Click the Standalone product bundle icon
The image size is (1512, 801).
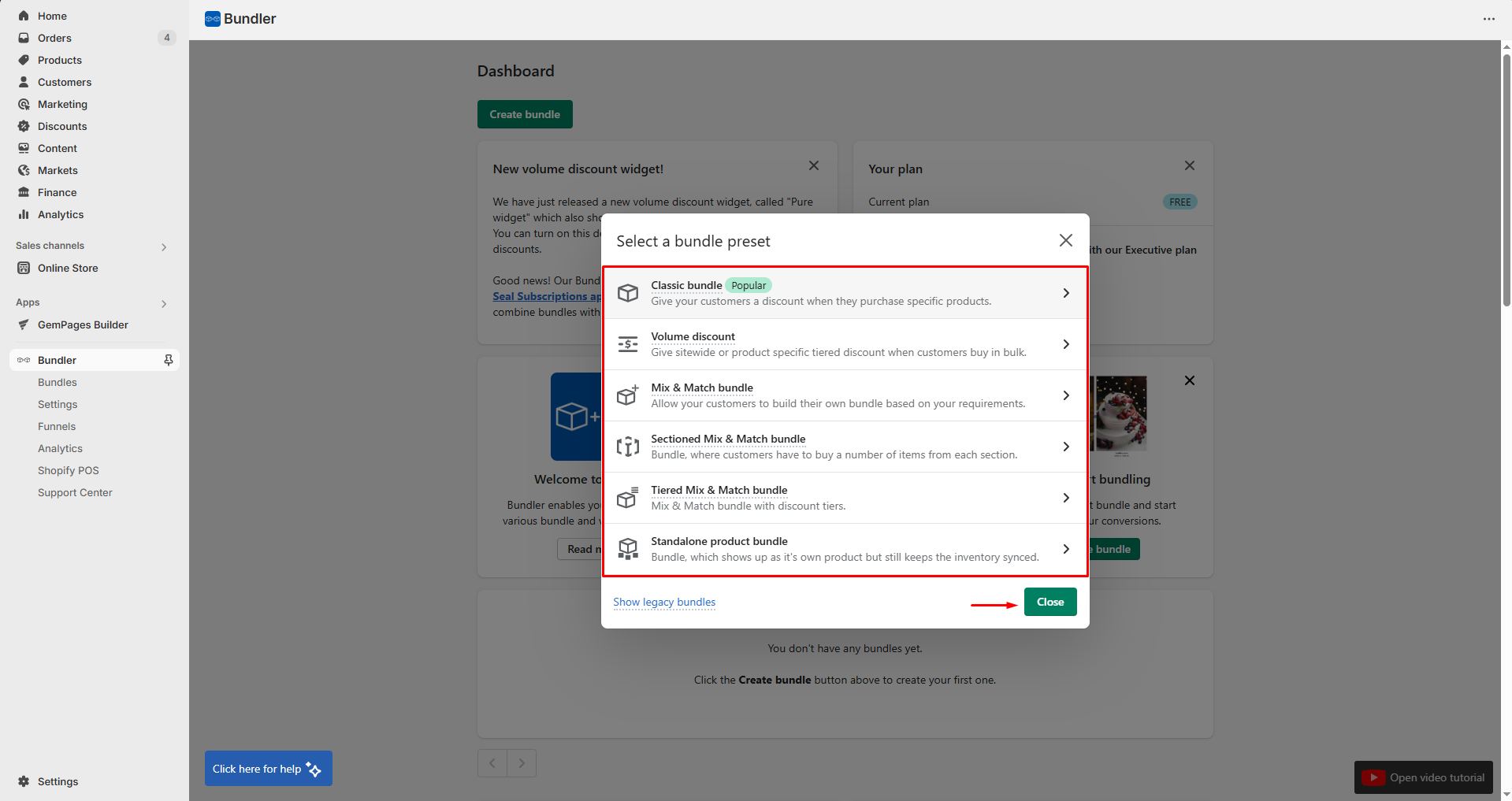pyautogui.click(x=627, y=549)
